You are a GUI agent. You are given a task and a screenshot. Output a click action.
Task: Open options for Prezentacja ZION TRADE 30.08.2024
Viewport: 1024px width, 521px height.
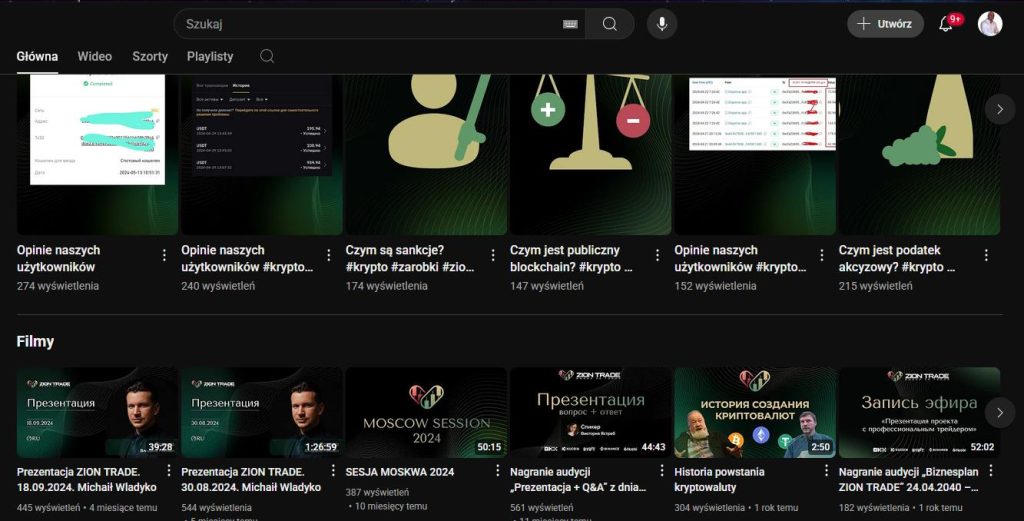click(333, 471)
